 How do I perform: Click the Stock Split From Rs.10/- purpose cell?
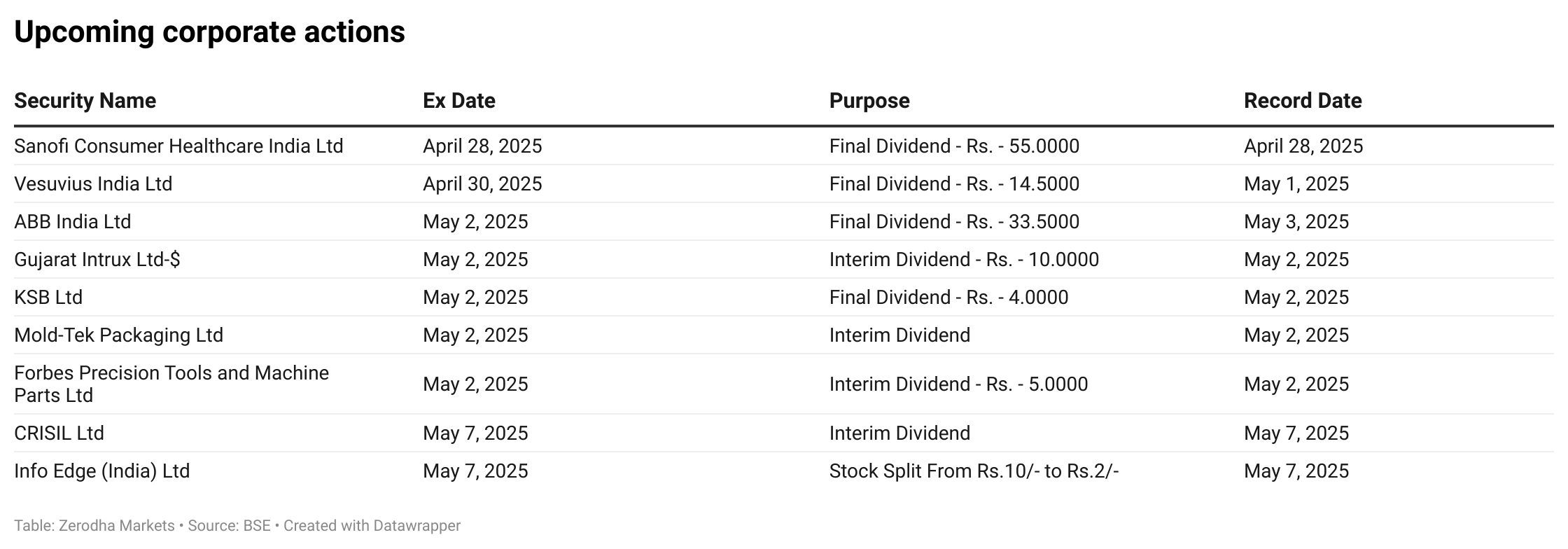pos(974,471)
